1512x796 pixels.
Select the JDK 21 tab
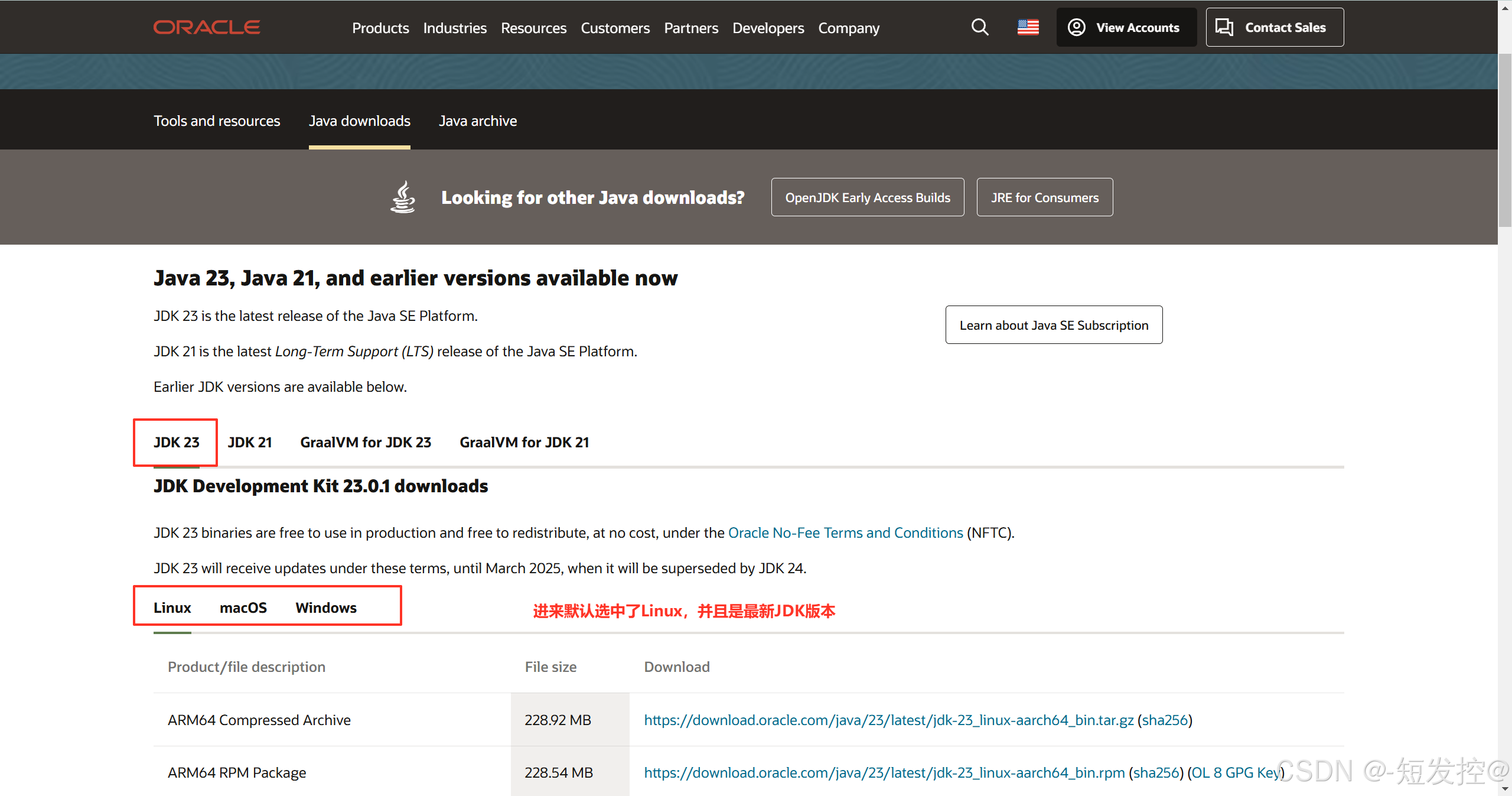[x=250, y=442]
